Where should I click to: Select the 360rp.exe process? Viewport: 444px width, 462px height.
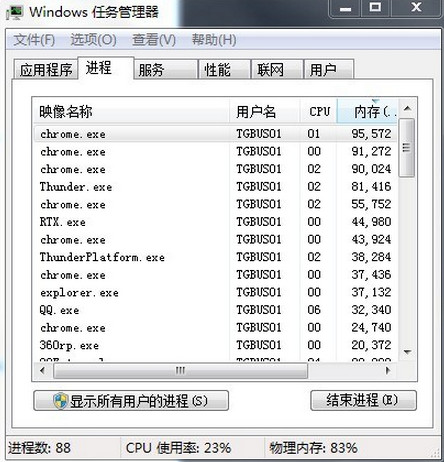coord(216,345)
